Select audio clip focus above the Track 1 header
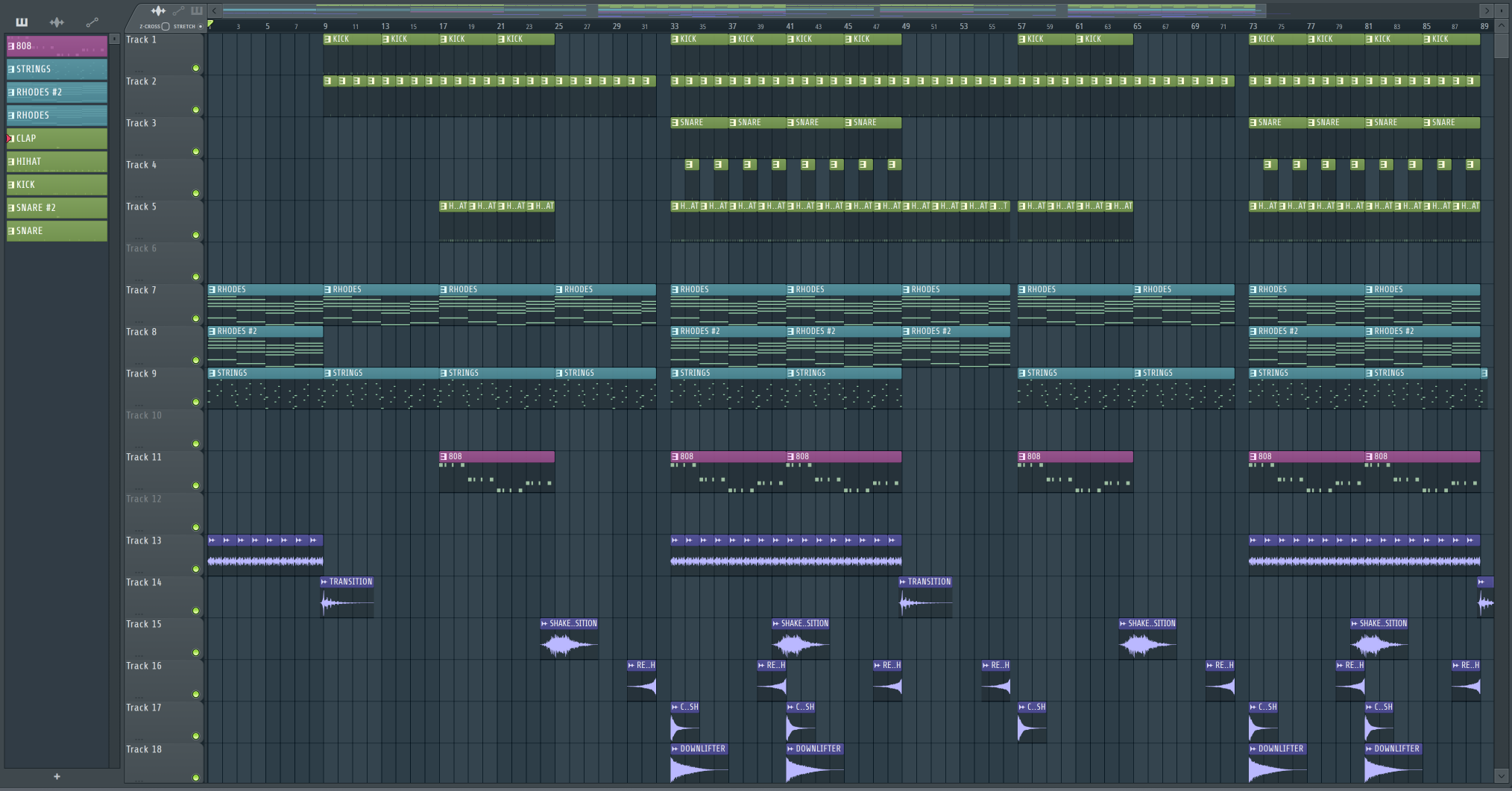Viewport: 1512px width, 791px height. (158, 10)
